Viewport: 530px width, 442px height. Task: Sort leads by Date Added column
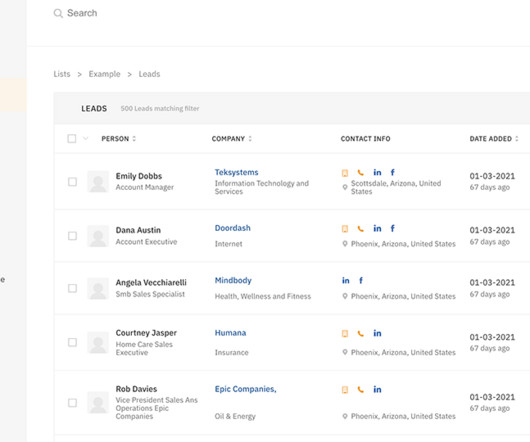coord(494,139)
